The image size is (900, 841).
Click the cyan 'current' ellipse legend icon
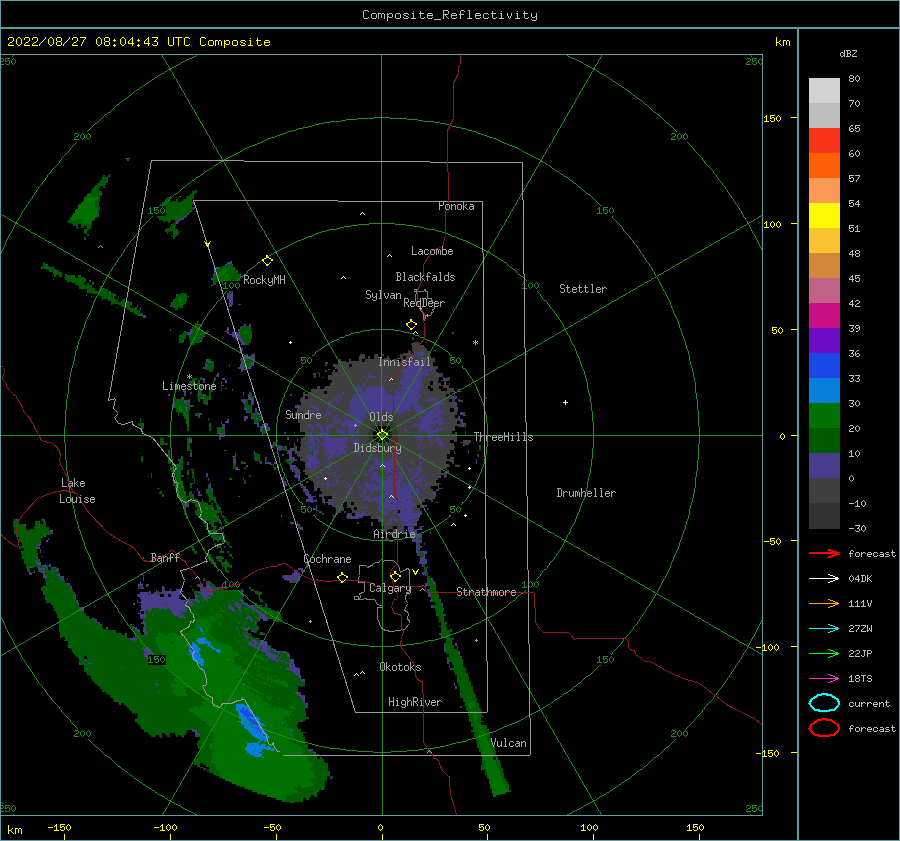(x=824, y=703)
